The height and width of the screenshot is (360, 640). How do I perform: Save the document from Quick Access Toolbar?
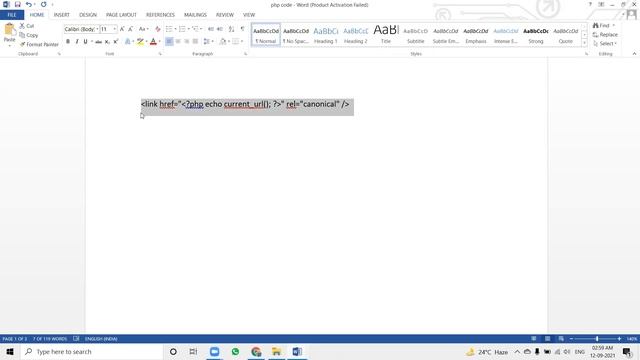click(x=17, y=4)
